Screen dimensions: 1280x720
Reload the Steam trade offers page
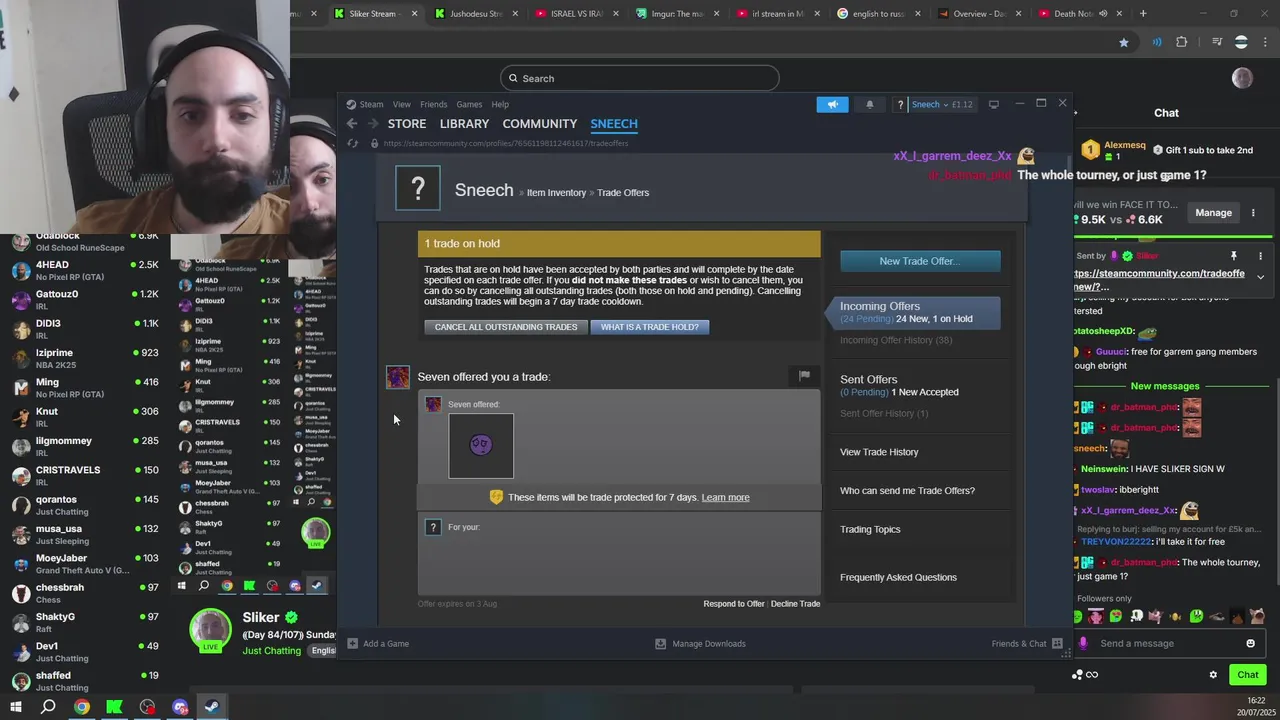point(352,143)
